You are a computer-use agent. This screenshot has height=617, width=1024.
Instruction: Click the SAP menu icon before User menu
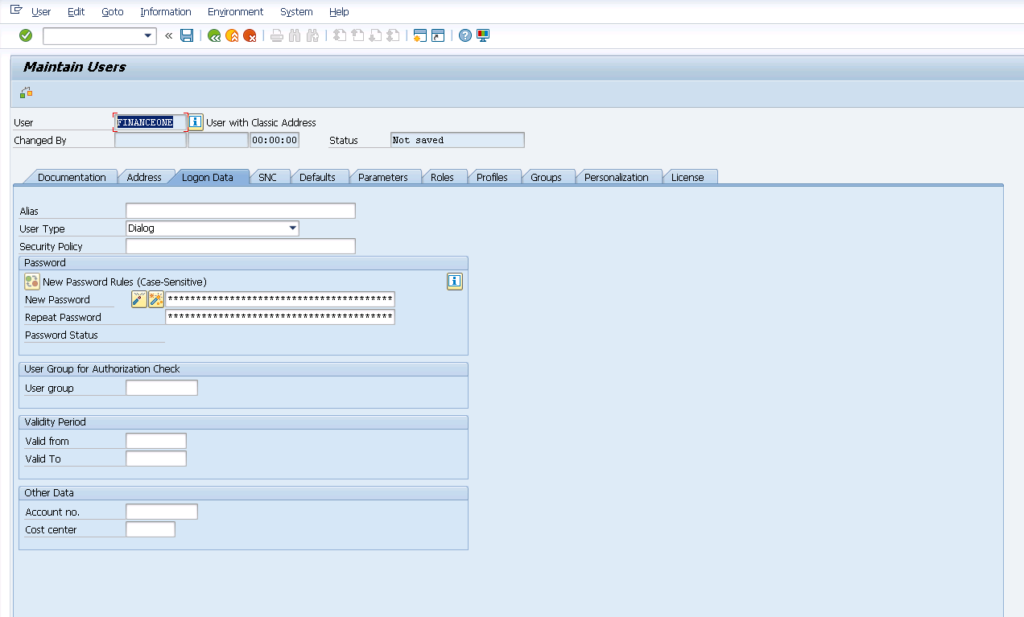tap(16, 10)
